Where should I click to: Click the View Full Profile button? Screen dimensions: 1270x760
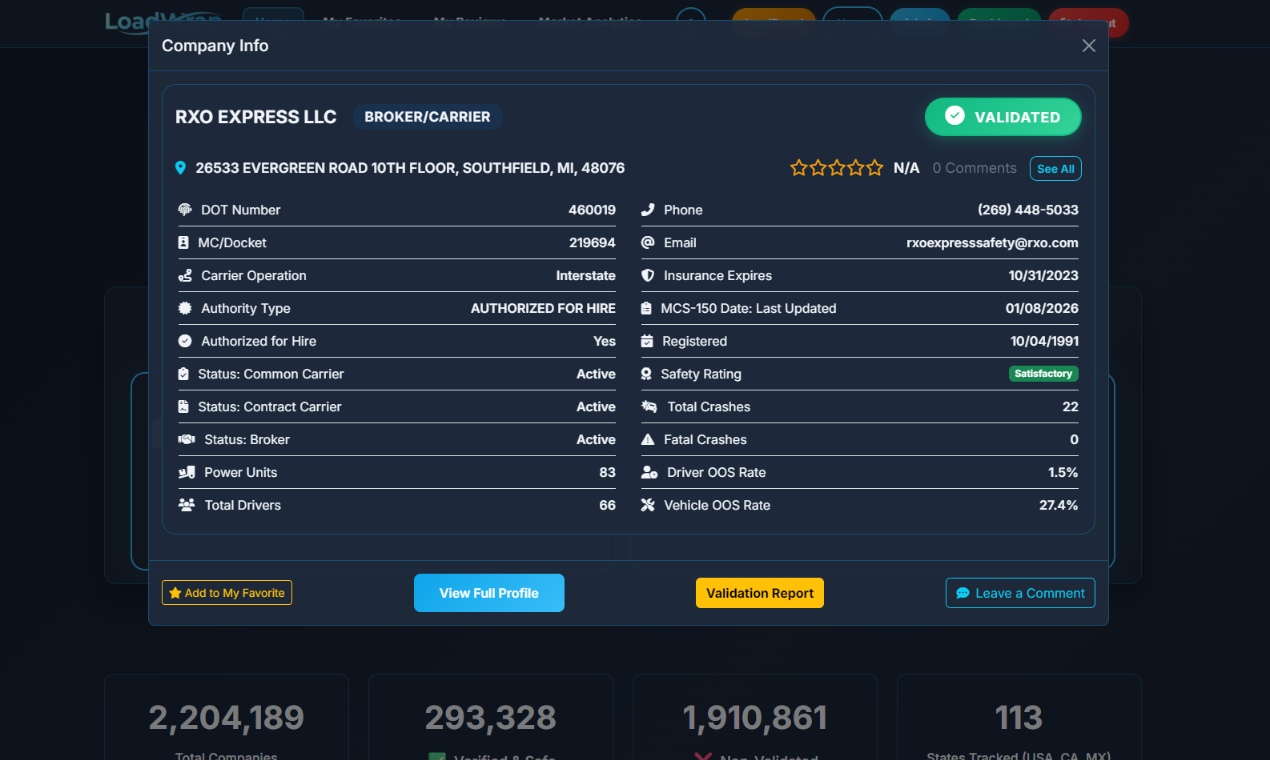(x=489, y=592)
